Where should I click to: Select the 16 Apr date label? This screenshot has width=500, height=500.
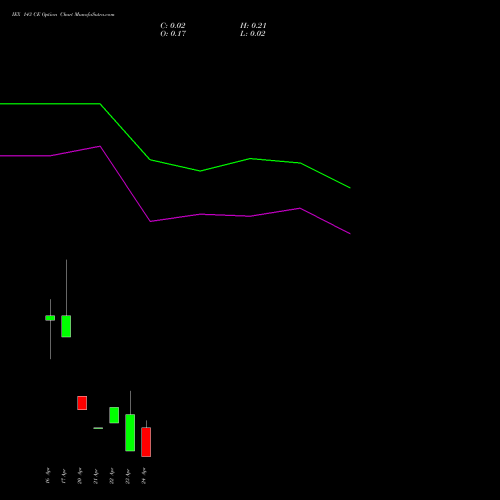point(48,476)
